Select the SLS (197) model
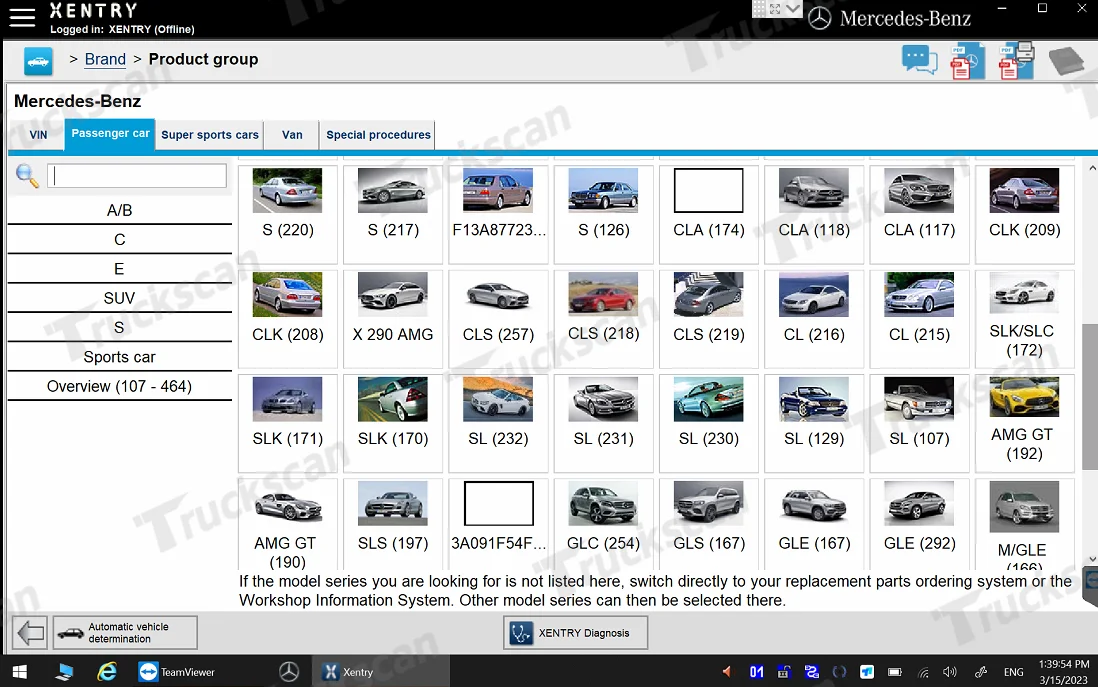 [393, 525]
